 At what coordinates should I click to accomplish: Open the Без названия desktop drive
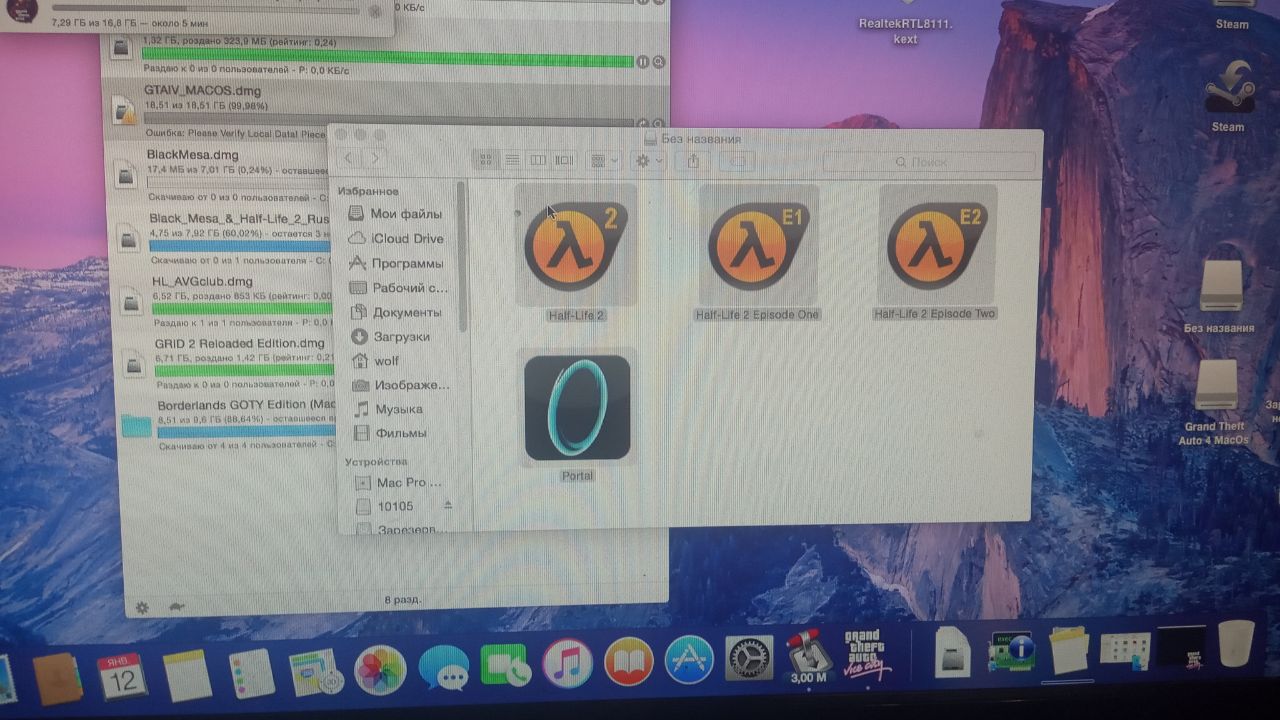click(1219, 296)
